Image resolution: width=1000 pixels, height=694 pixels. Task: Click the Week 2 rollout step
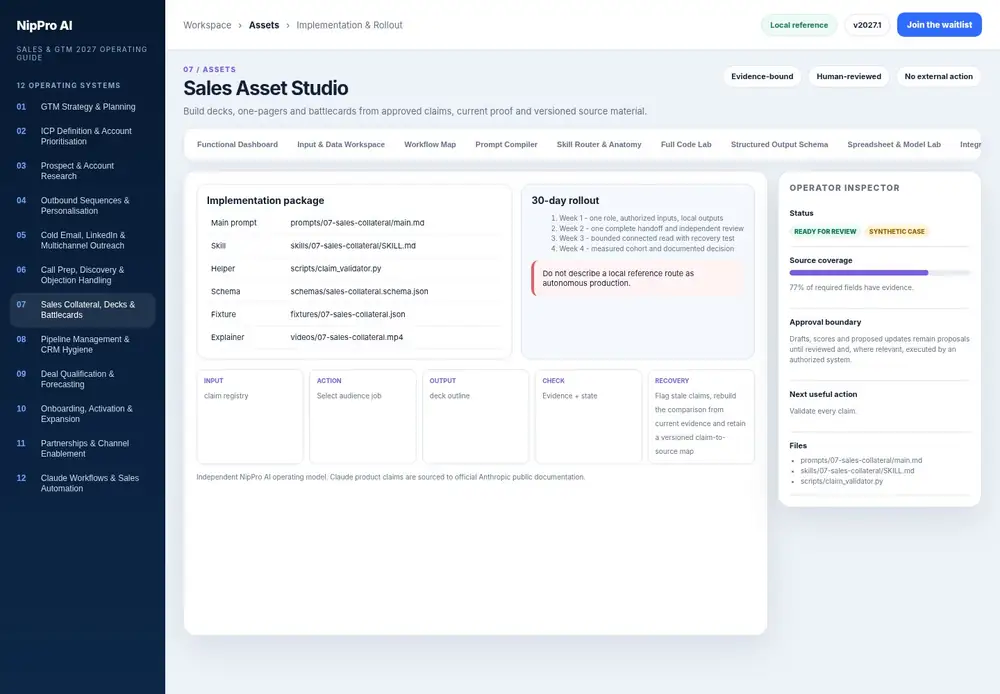point(647,228)
